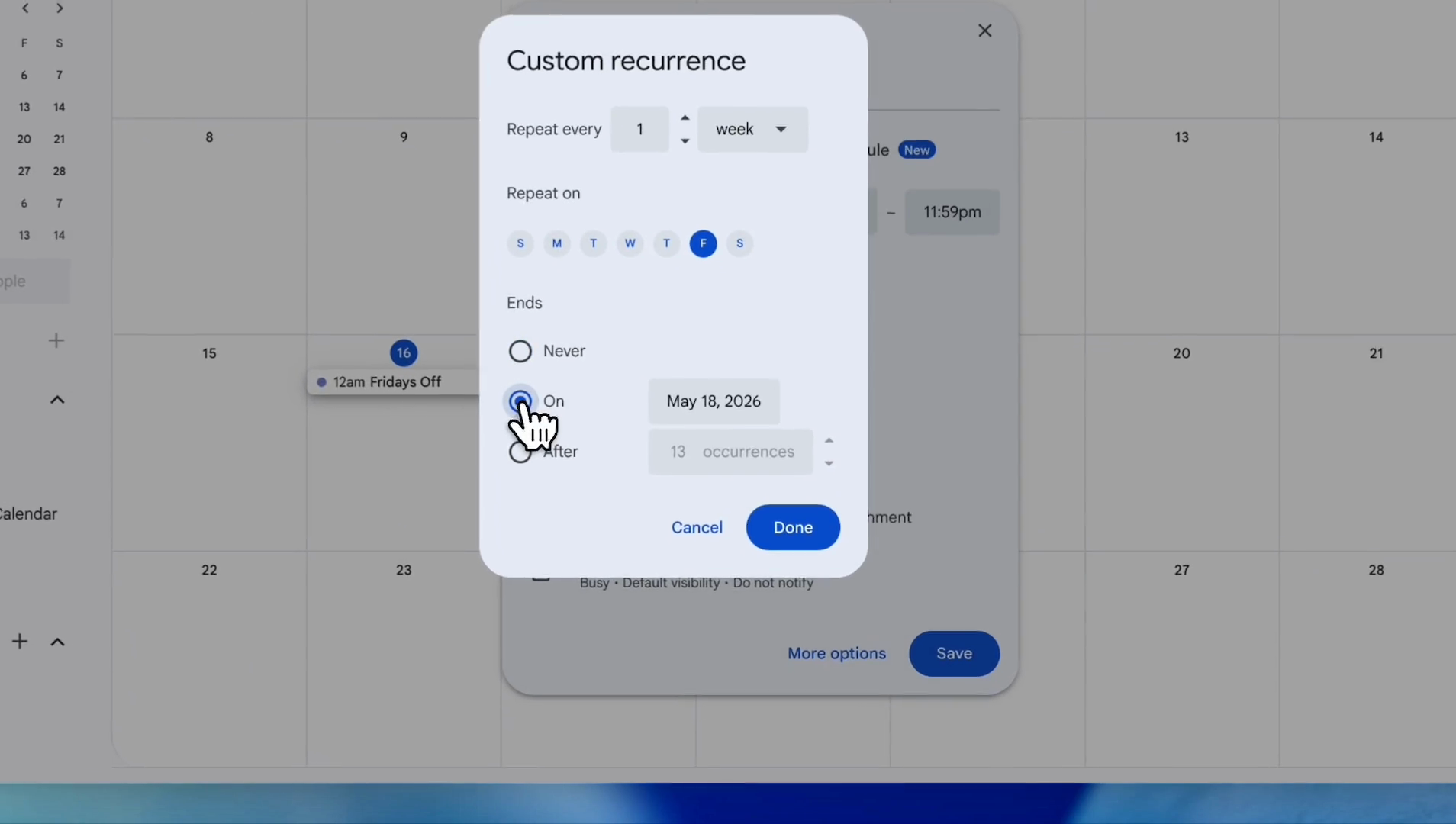Go to next month in mini calendar
The width and height of the screenshot is (1456, 824).
60,8
